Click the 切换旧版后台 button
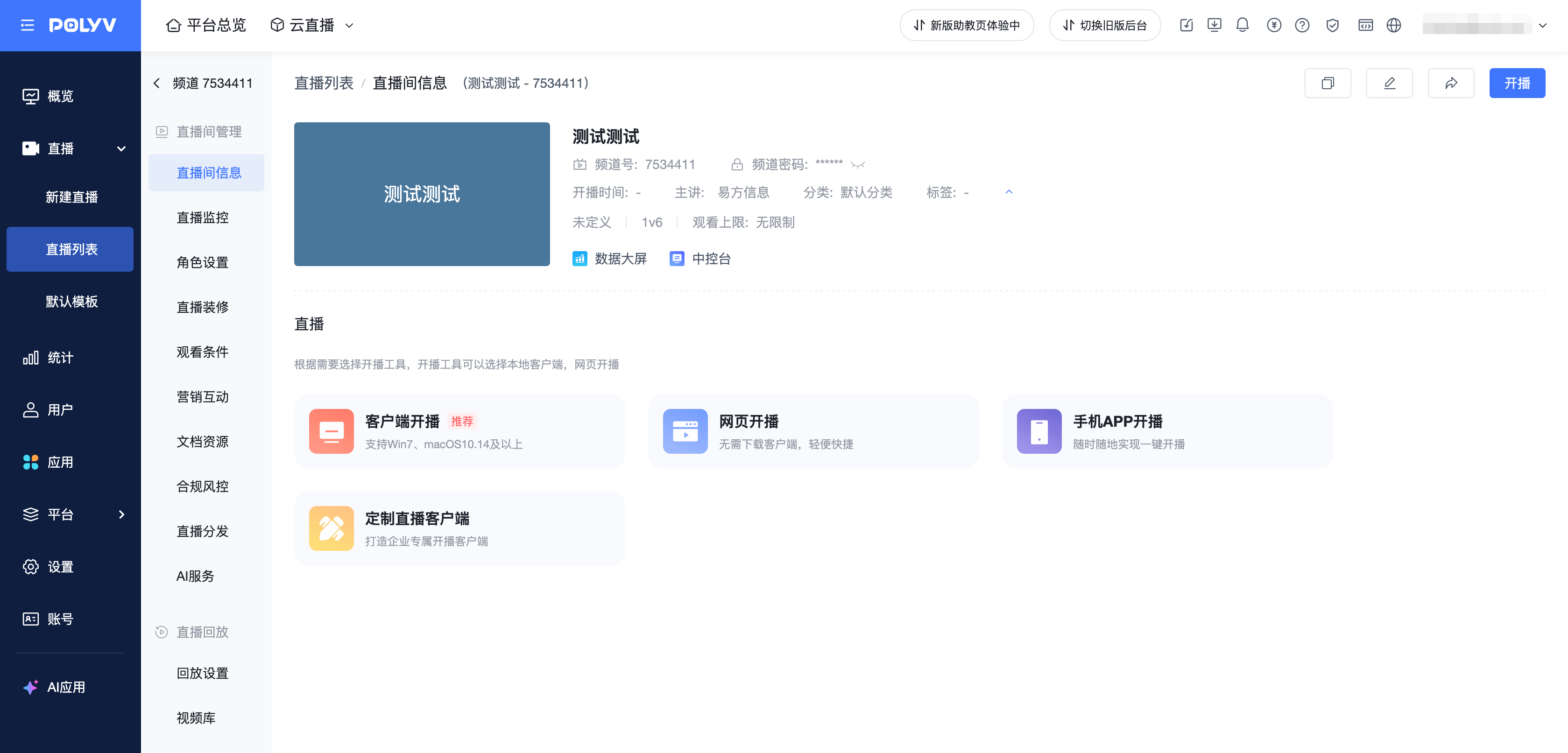Screen dimensions: 1568x753 click(1105, 25)
